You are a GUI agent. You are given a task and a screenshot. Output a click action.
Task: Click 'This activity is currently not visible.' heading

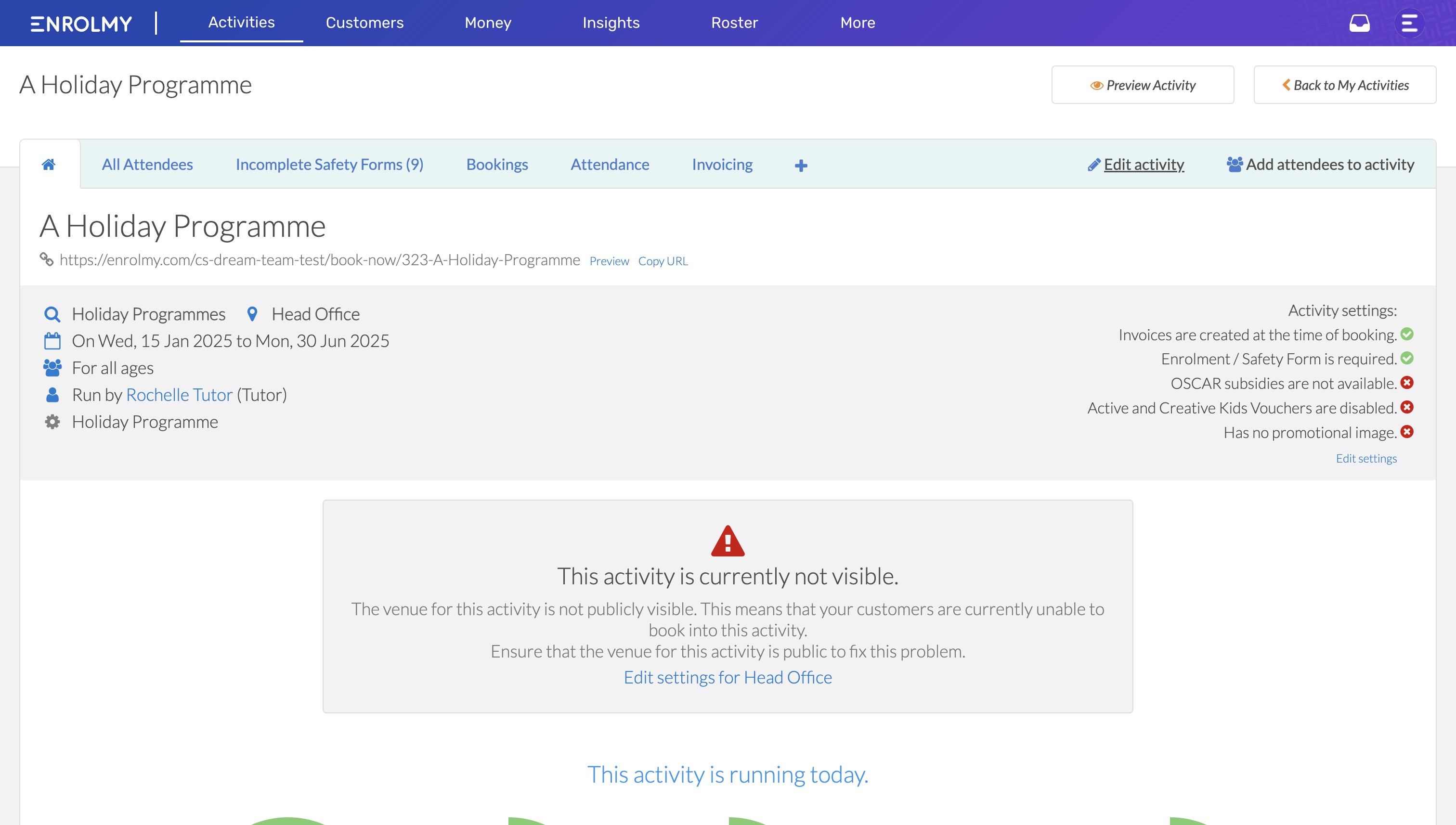click(728, 576)
